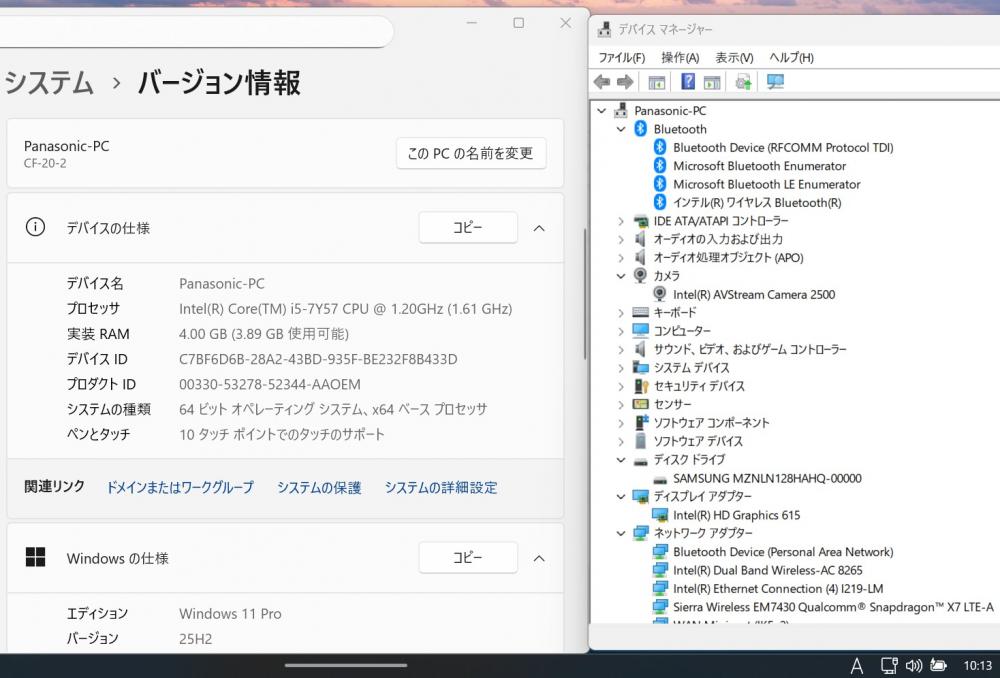Screen dimensions: 1000x678
Task: Click the battery icon in the taskbar tray
Action: pos(938,665)
